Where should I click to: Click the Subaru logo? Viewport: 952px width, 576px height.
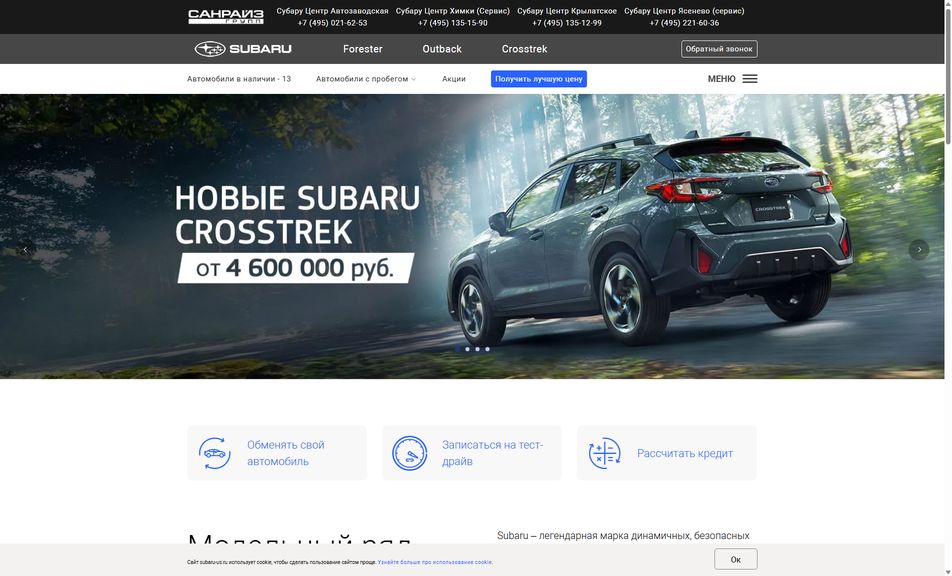click(x=243, y=49)
